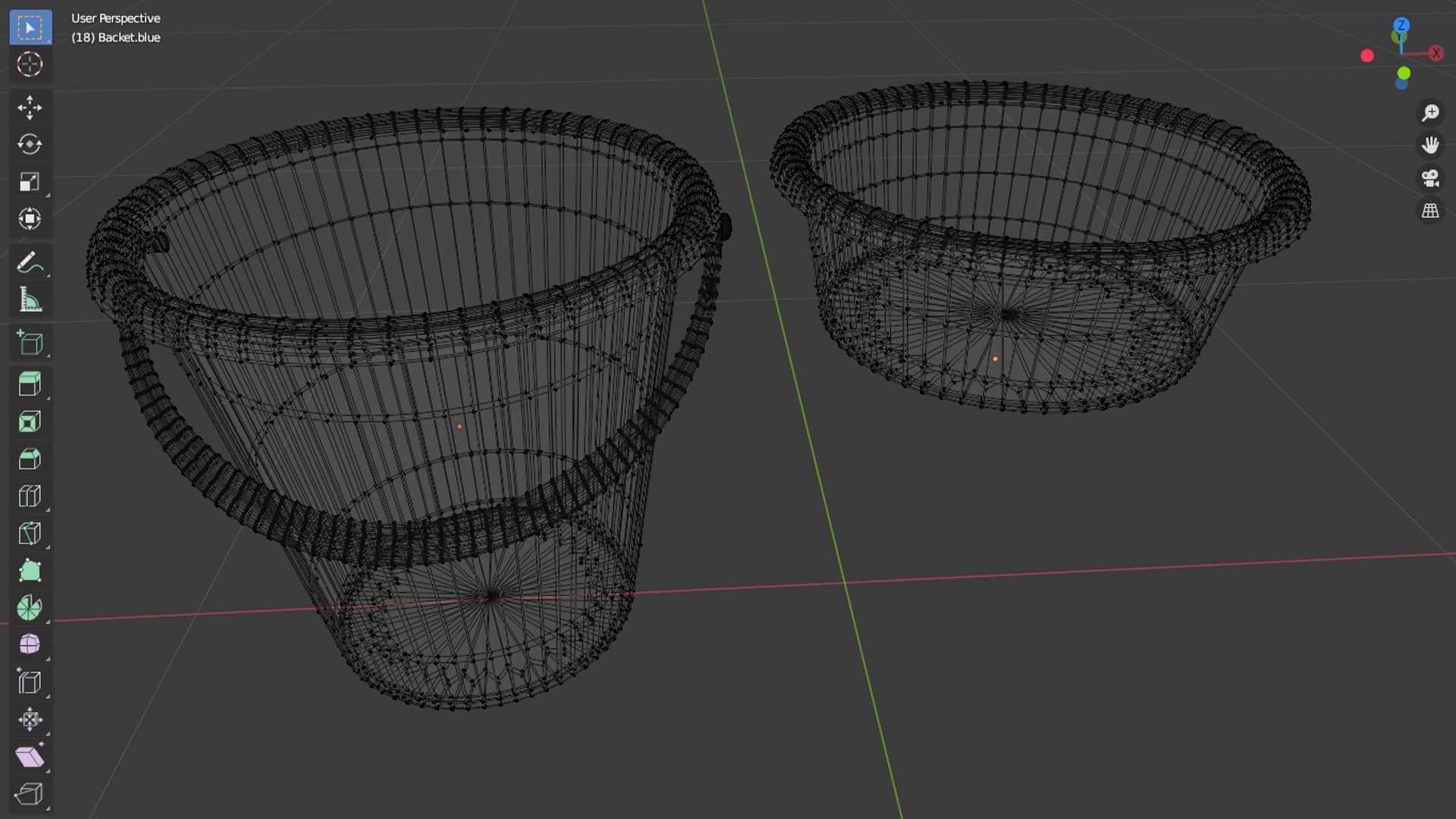Click the green Y axis gizmo ball

click(x=1404, y=74)
